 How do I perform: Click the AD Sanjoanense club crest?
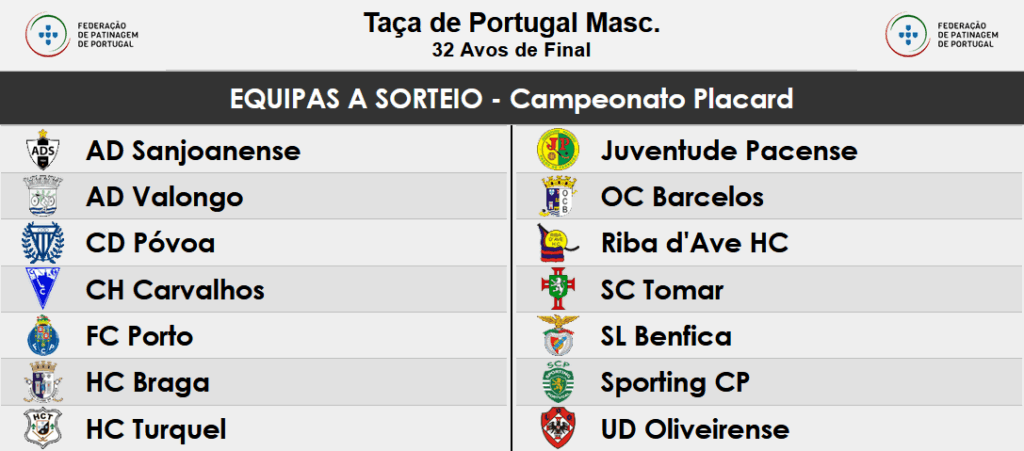[43, 151]
